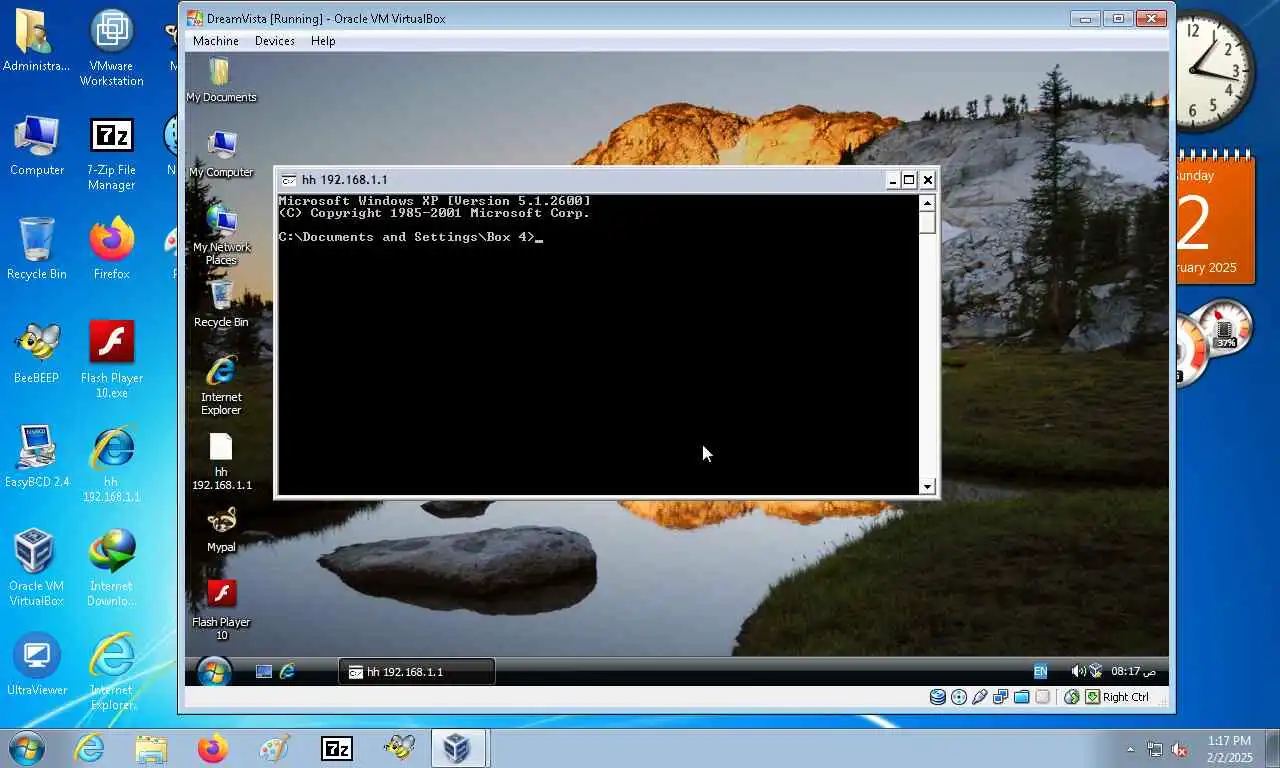Click the command prompt title bar icon

coord(289,180)
